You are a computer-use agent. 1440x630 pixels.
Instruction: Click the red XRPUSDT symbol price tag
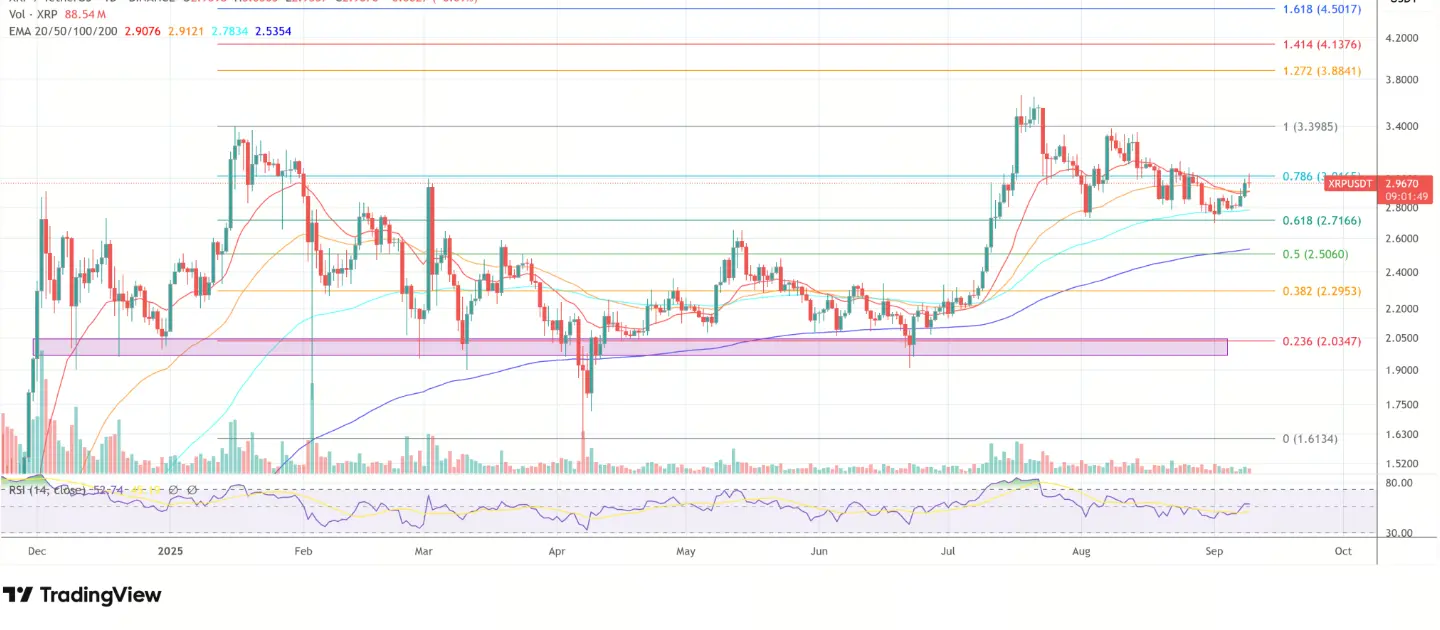(x=1350, y=184)
